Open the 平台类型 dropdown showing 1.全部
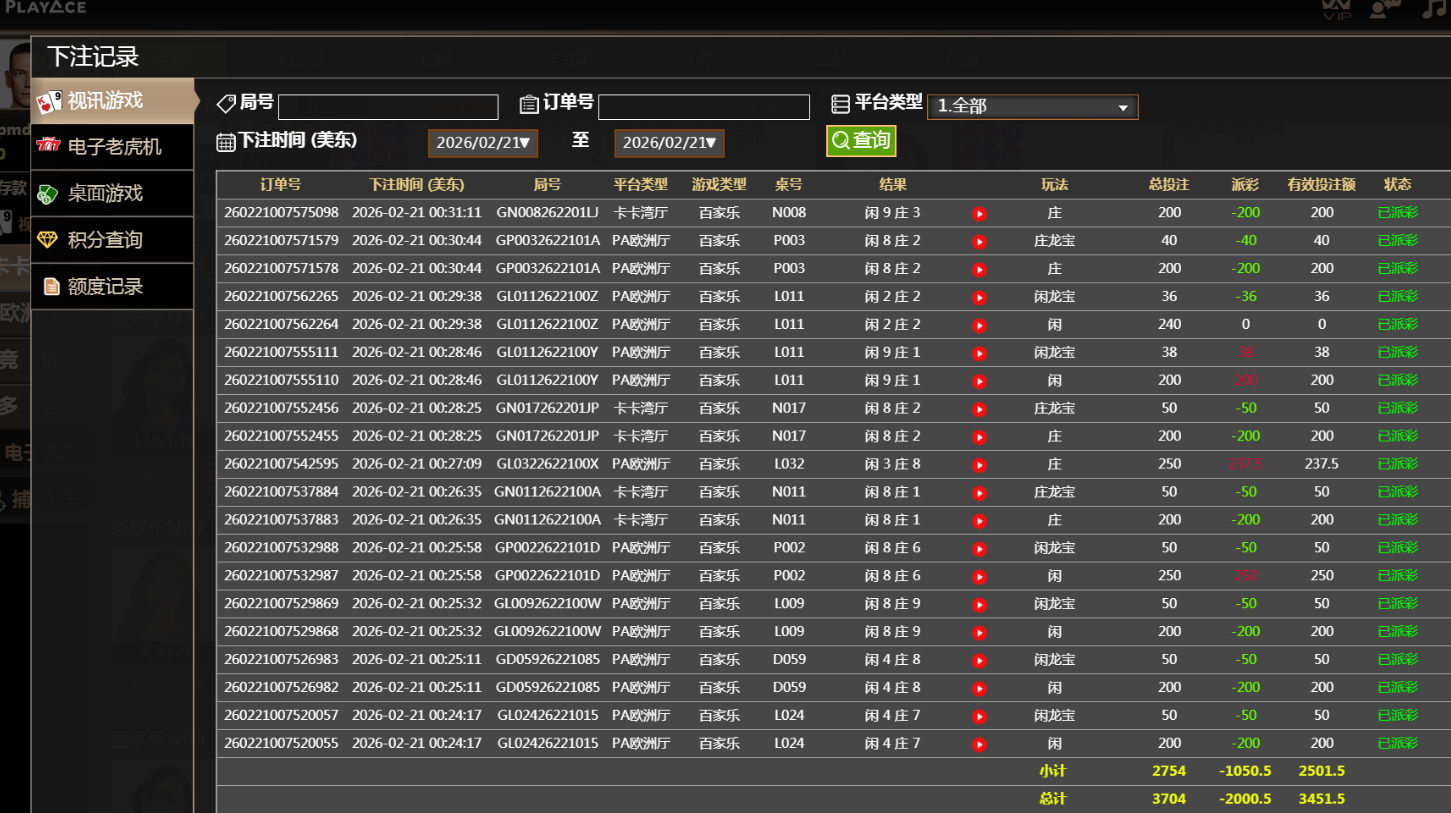This screenshot has height=813, width=1451. click(1032, 107)
